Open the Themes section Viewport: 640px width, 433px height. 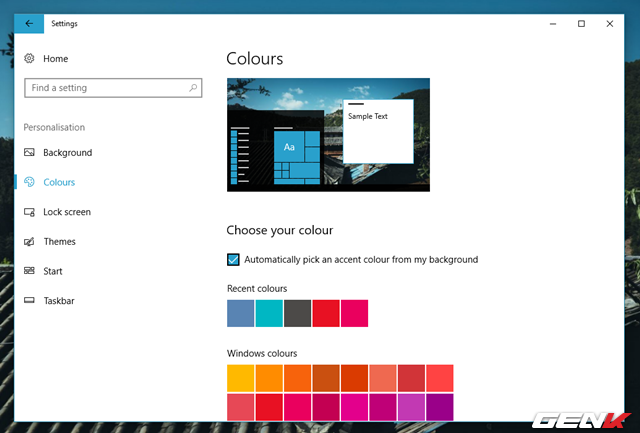60,242
